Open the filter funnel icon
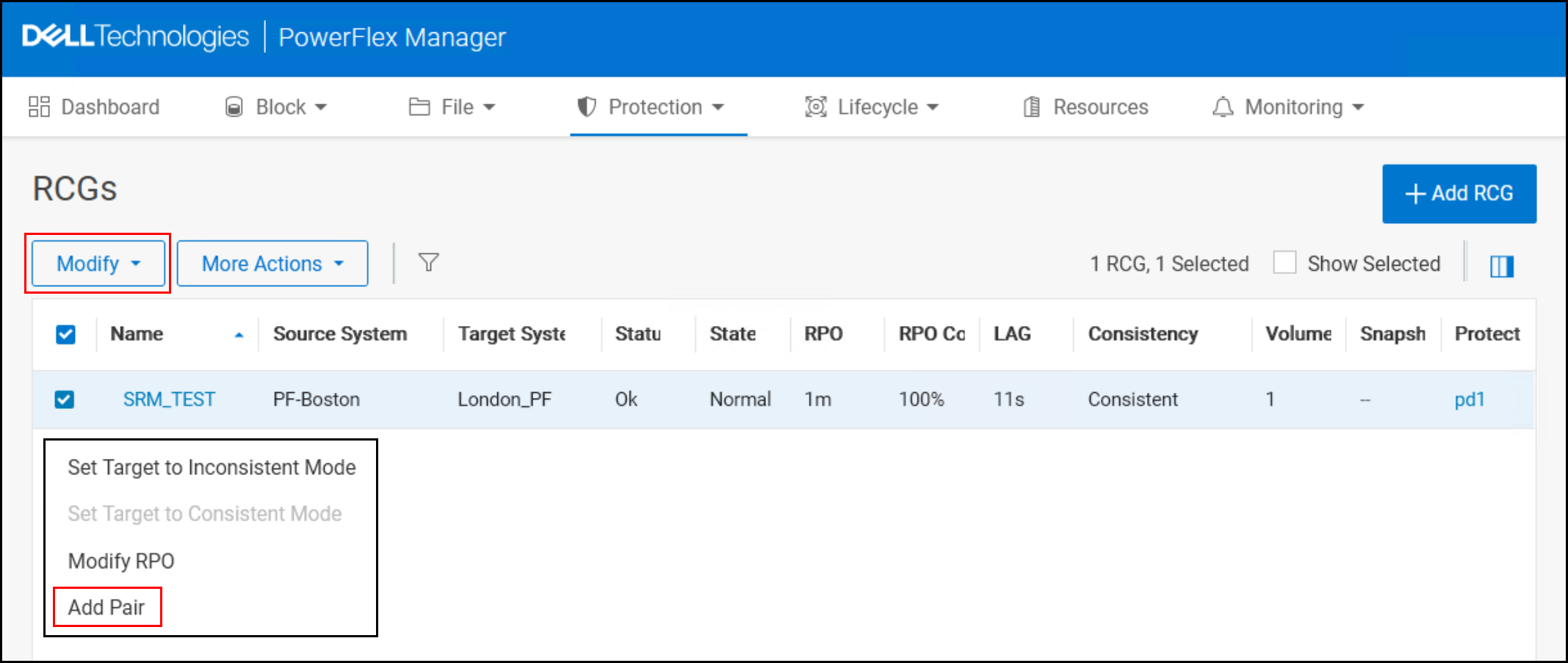Image resolution: width=1568 pixels, height=663 pixels. pos(429,262)
